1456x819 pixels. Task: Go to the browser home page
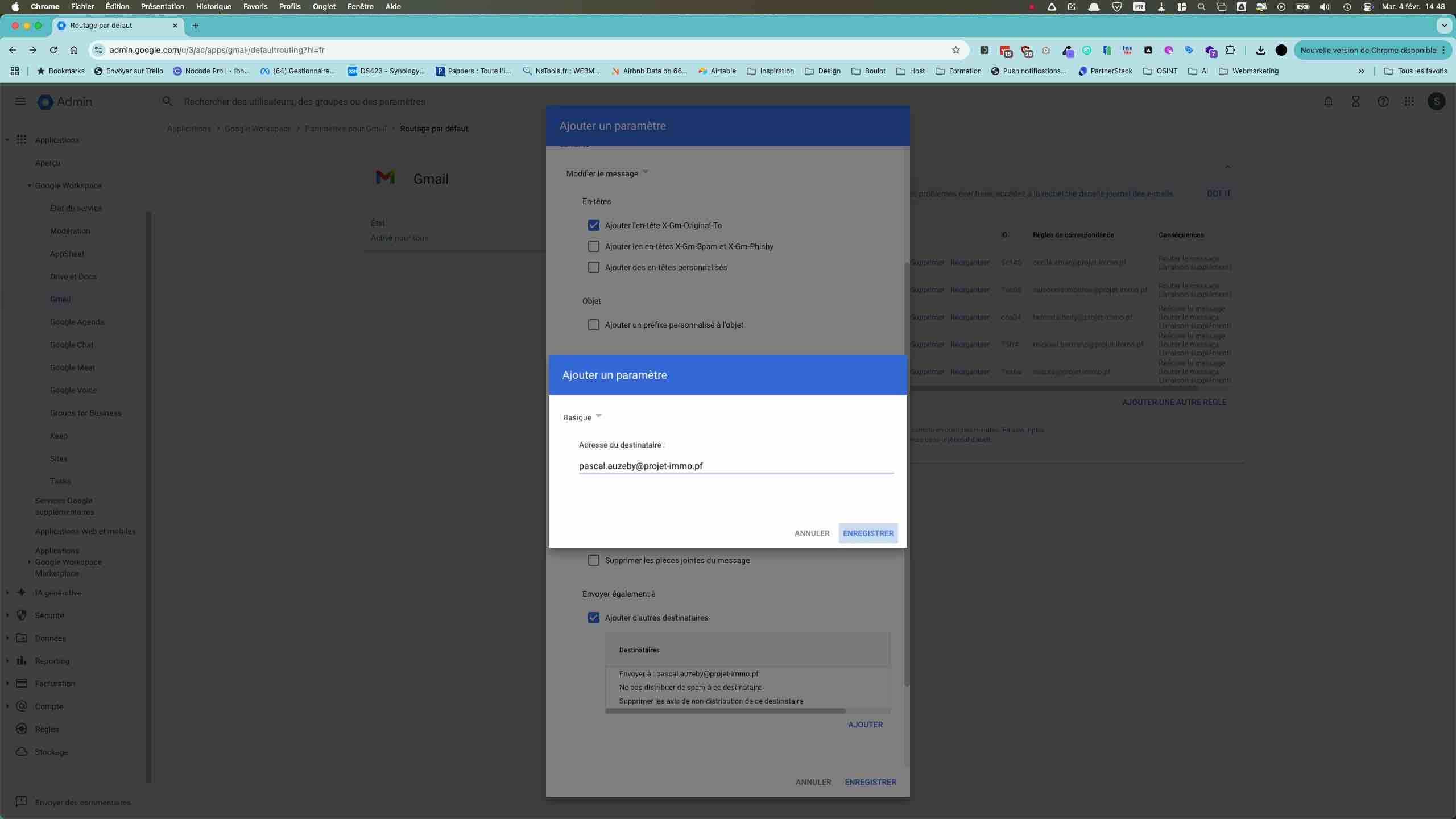point(74,50)
